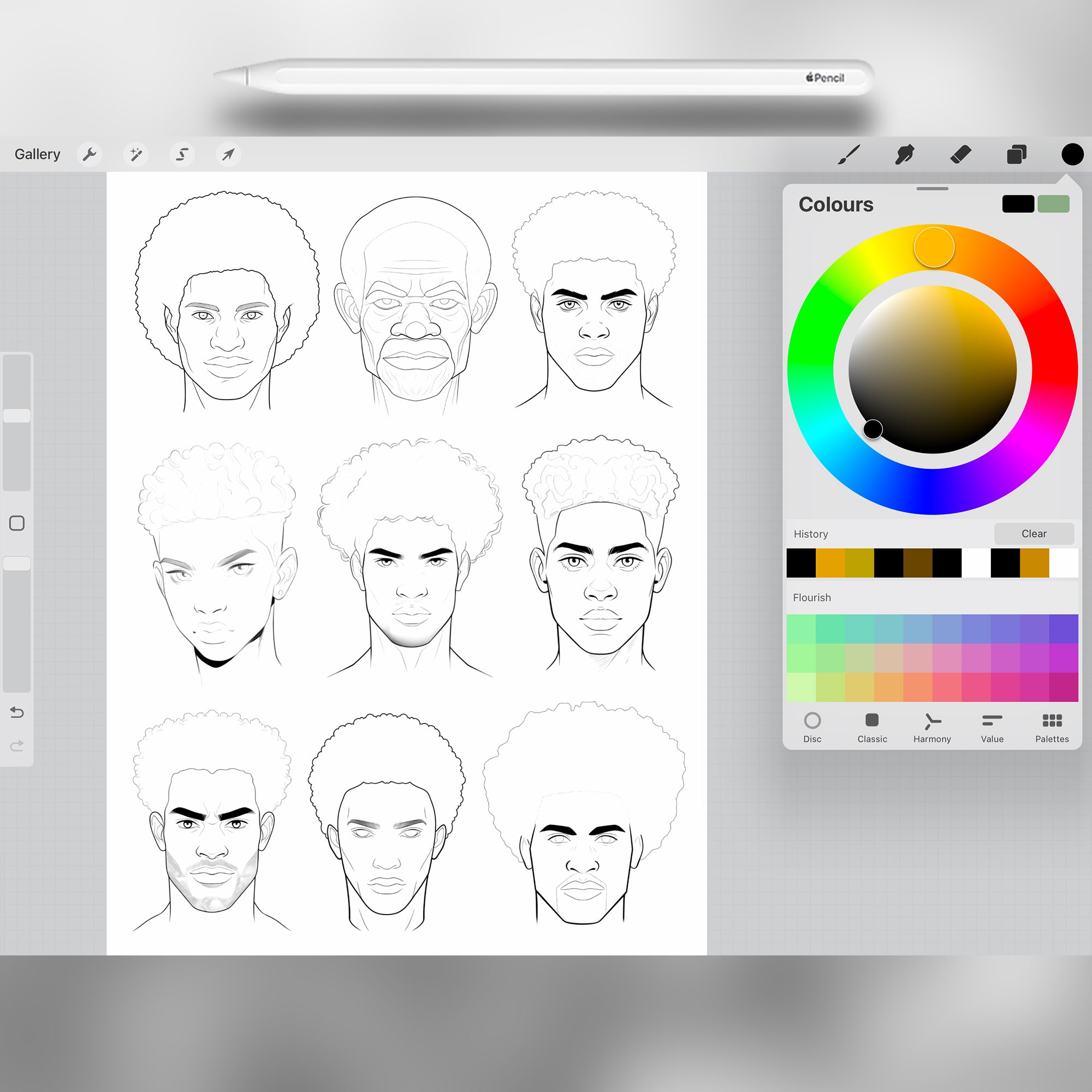This screenshot has height=1092, width=1092.
Task: Select the black primary colour swatch
Action: [1018, 204]
